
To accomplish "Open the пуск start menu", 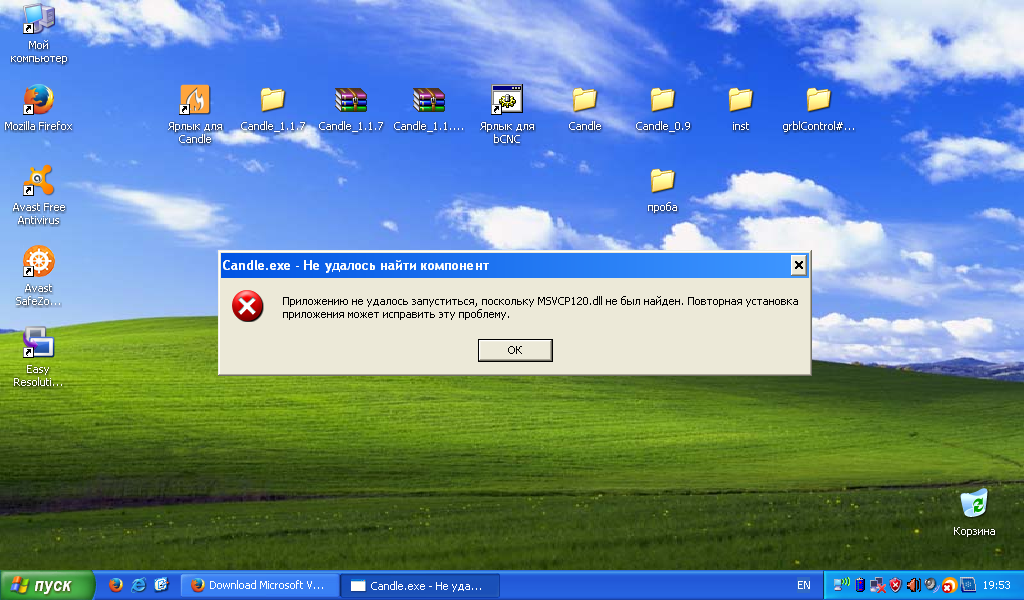I will coord(47,585).
